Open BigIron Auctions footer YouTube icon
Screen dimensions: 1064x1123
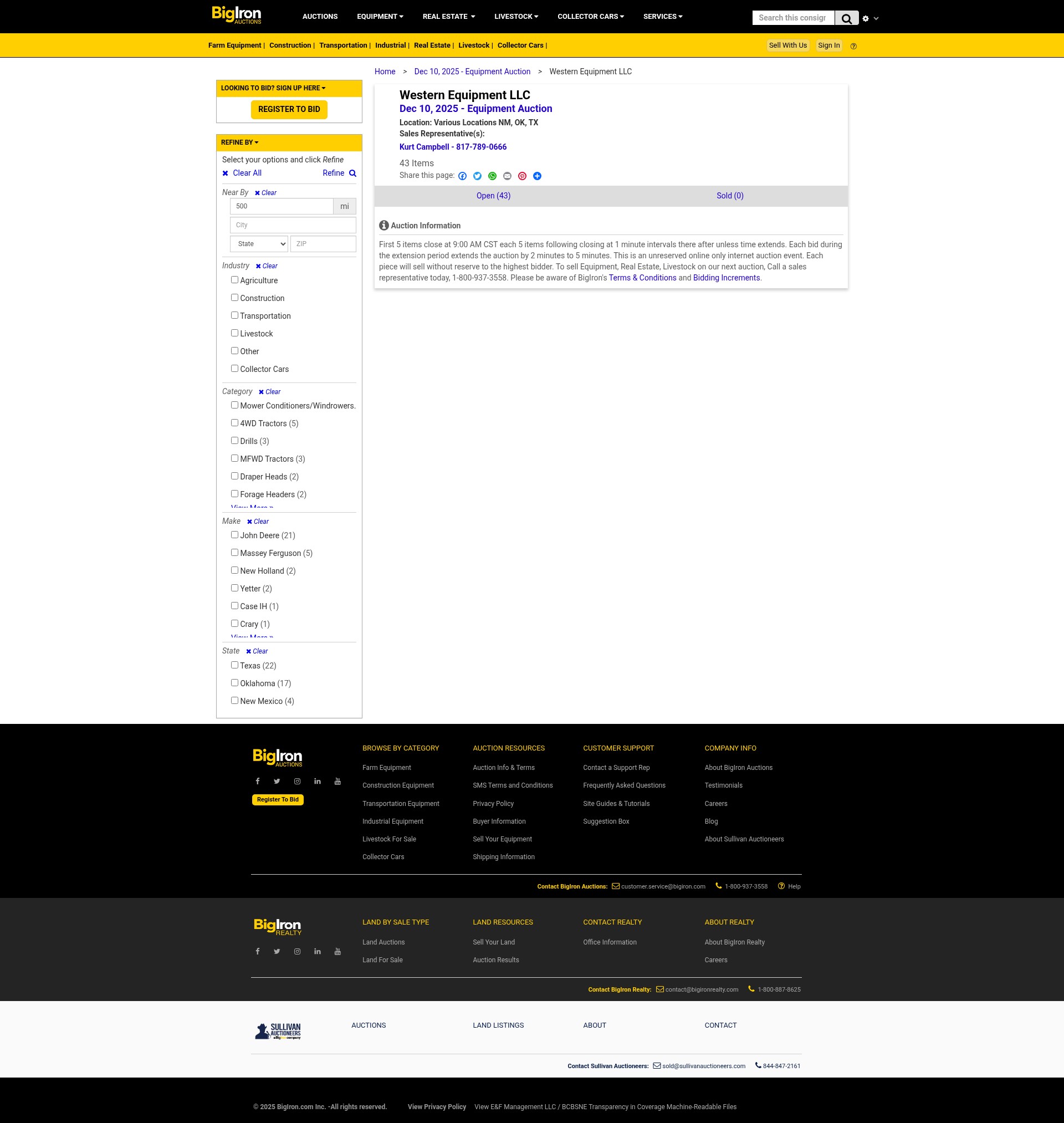click(x=337, y=782)
